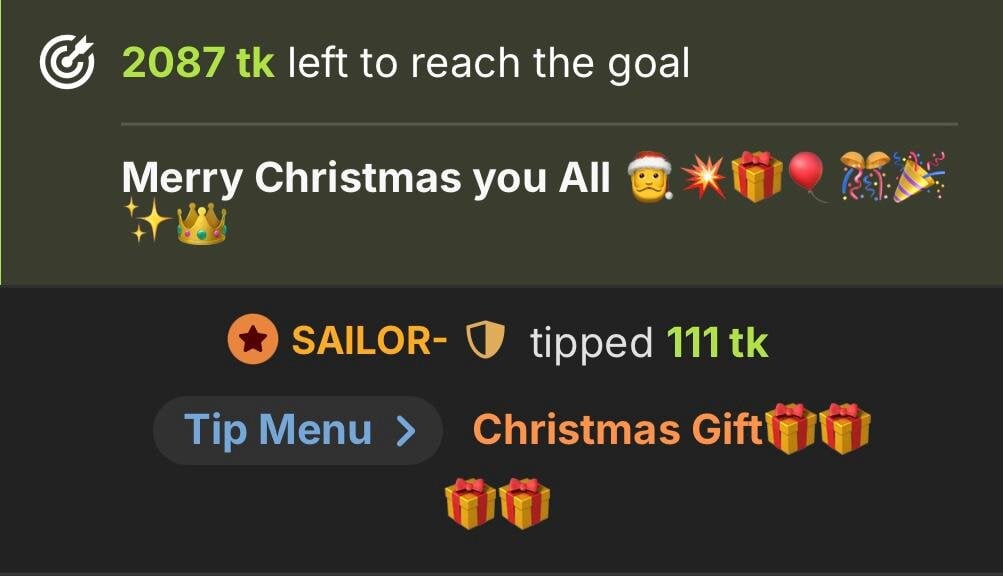Open SAILOR- username profile
The image size is (1003, 576).
[369, 340]
